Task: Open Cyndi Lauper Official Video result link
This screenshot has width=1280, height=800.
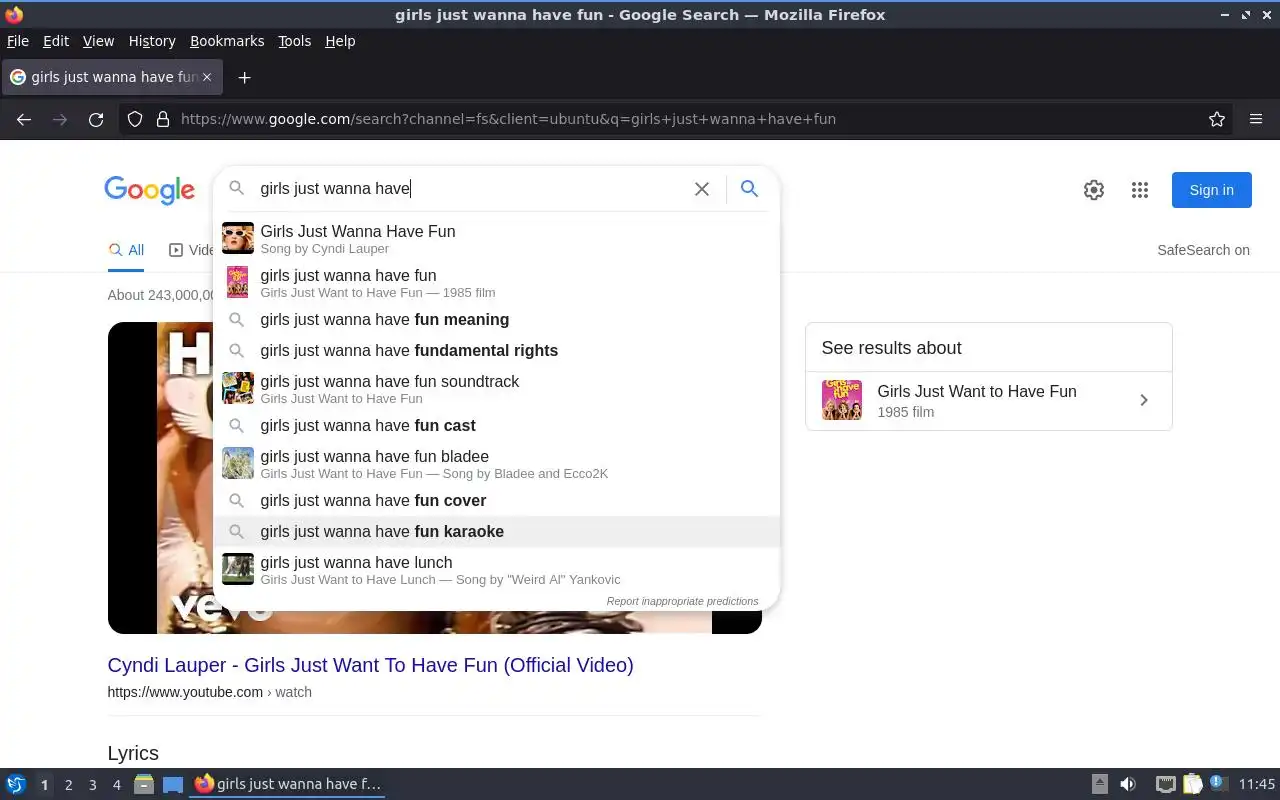Action: click(370, 665)
